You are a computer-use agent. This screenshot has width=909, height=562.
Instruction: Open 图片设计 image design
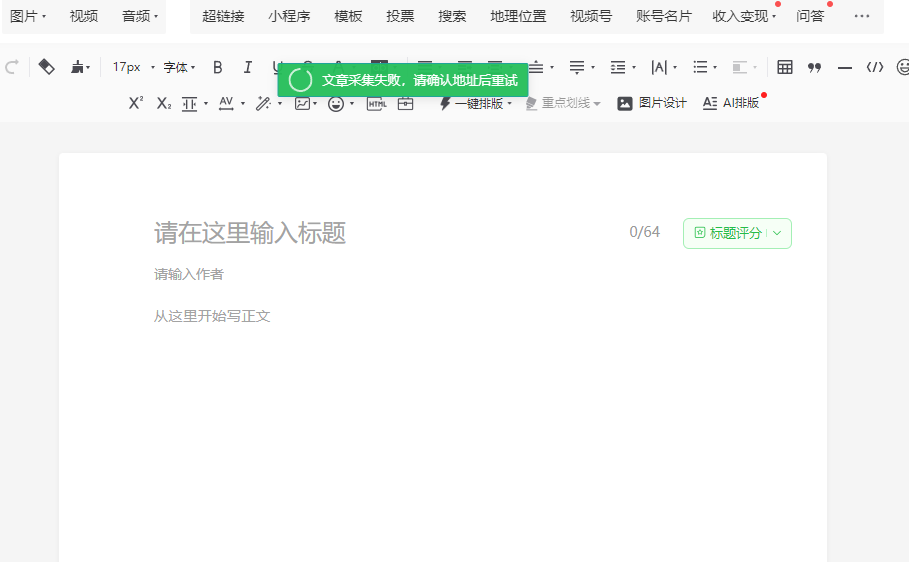click(652, 103)
